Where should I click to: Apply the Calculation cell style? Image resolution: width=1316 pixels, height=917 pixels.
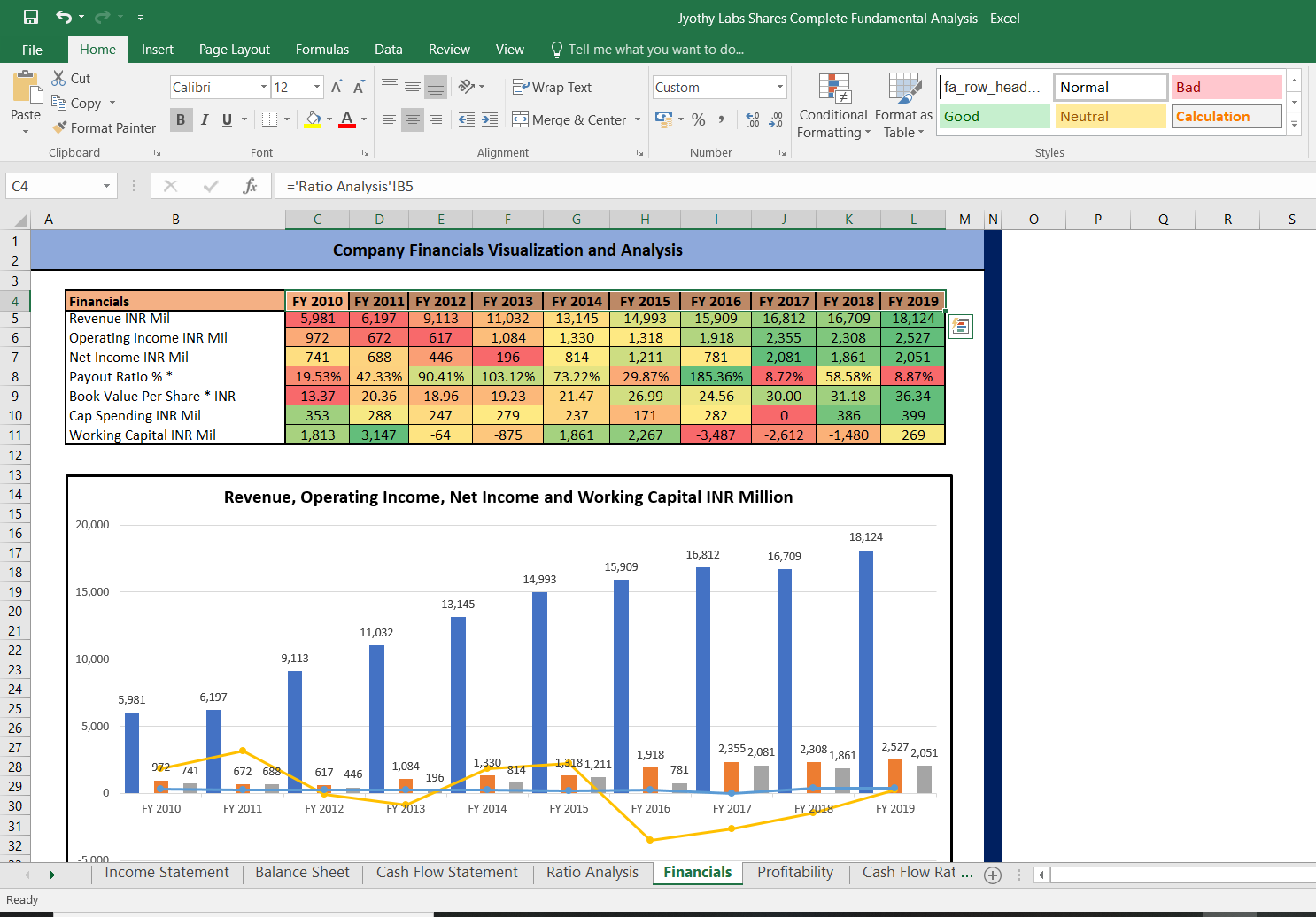1227,116
